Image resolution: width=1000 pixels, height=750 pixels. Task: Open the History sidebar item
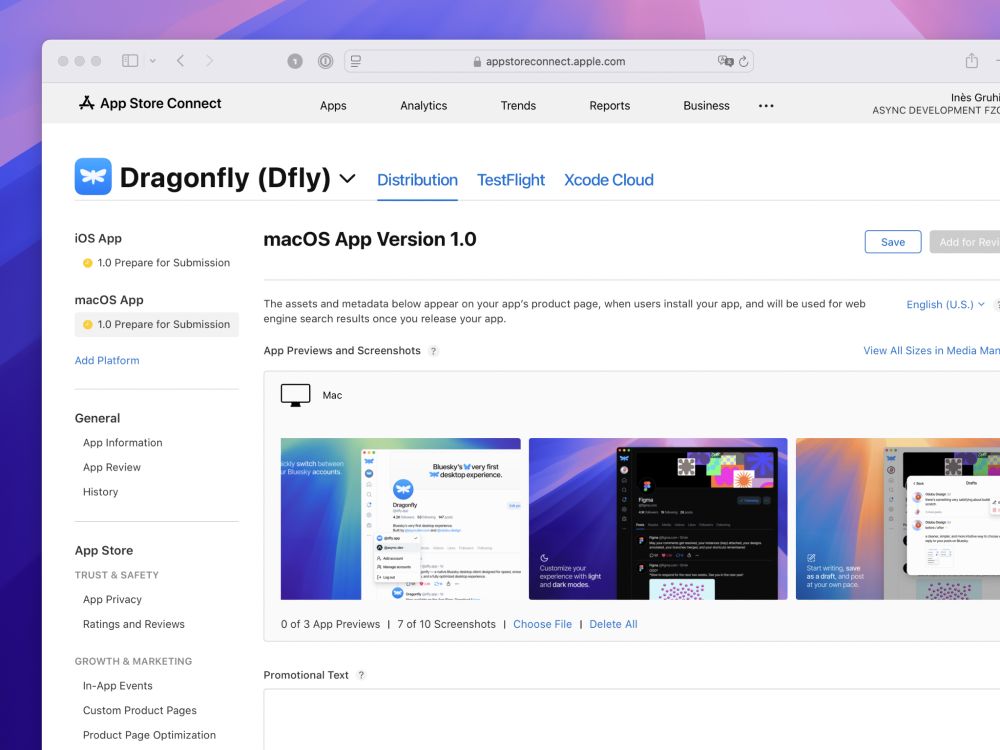100,492
